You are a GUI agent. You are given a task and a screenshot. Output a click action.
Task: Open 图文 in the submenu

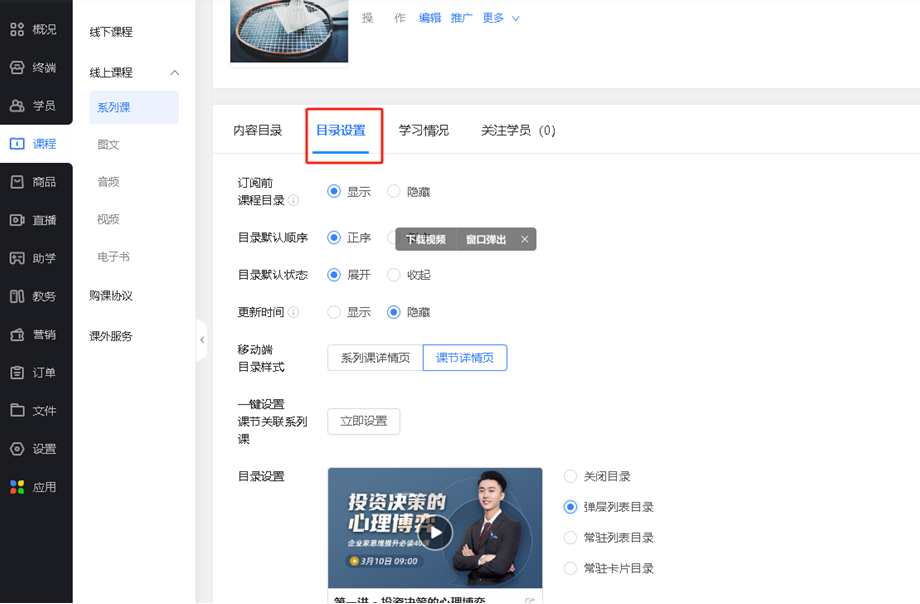click(x=109, y=144)
